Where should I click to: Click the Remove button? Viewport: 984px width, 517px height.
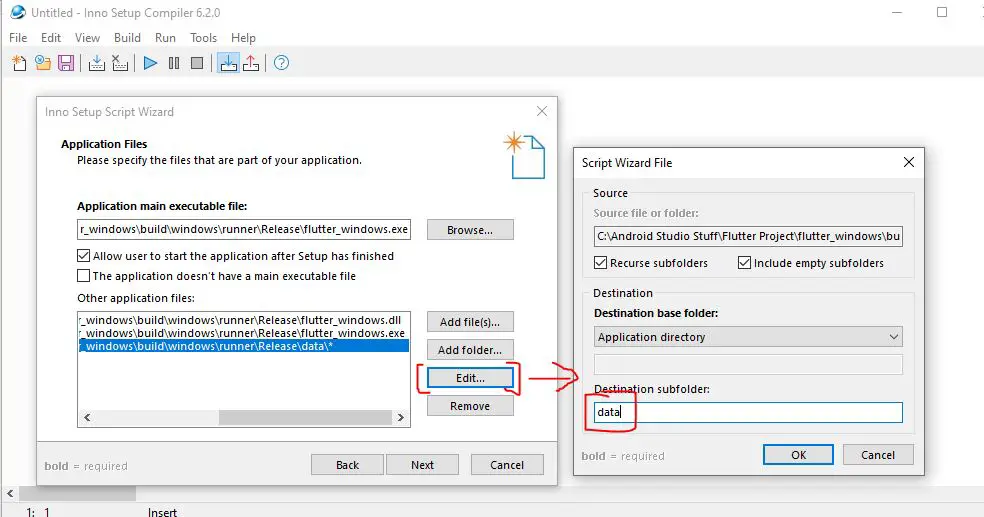point(470,406)
